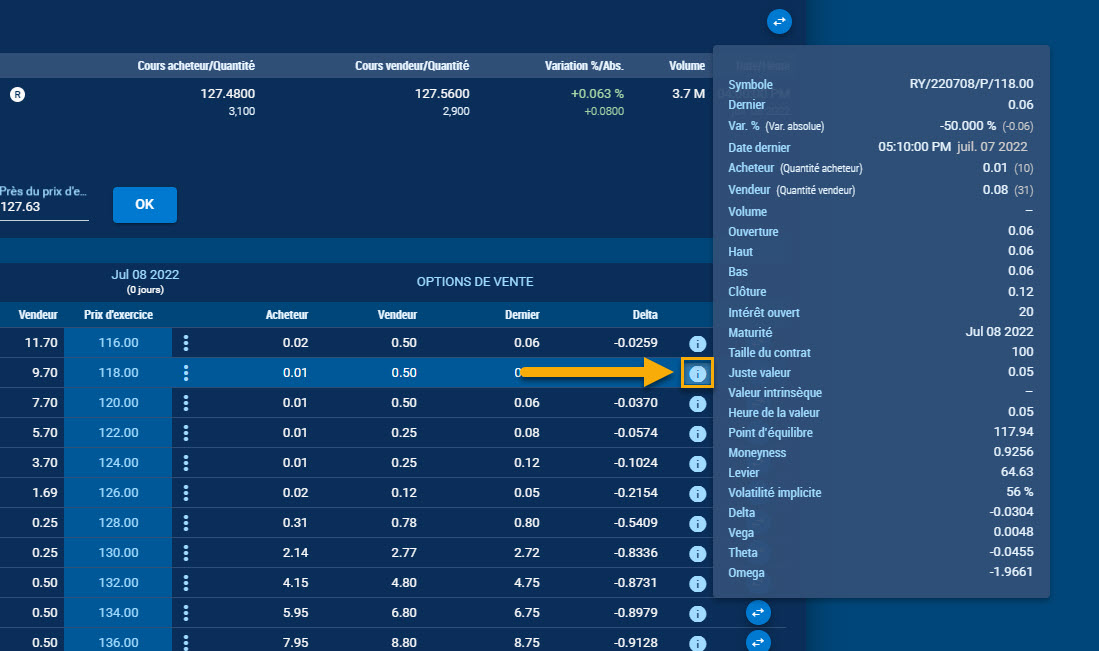Click the near-strike-price field showing 127.63

(44, 207)
